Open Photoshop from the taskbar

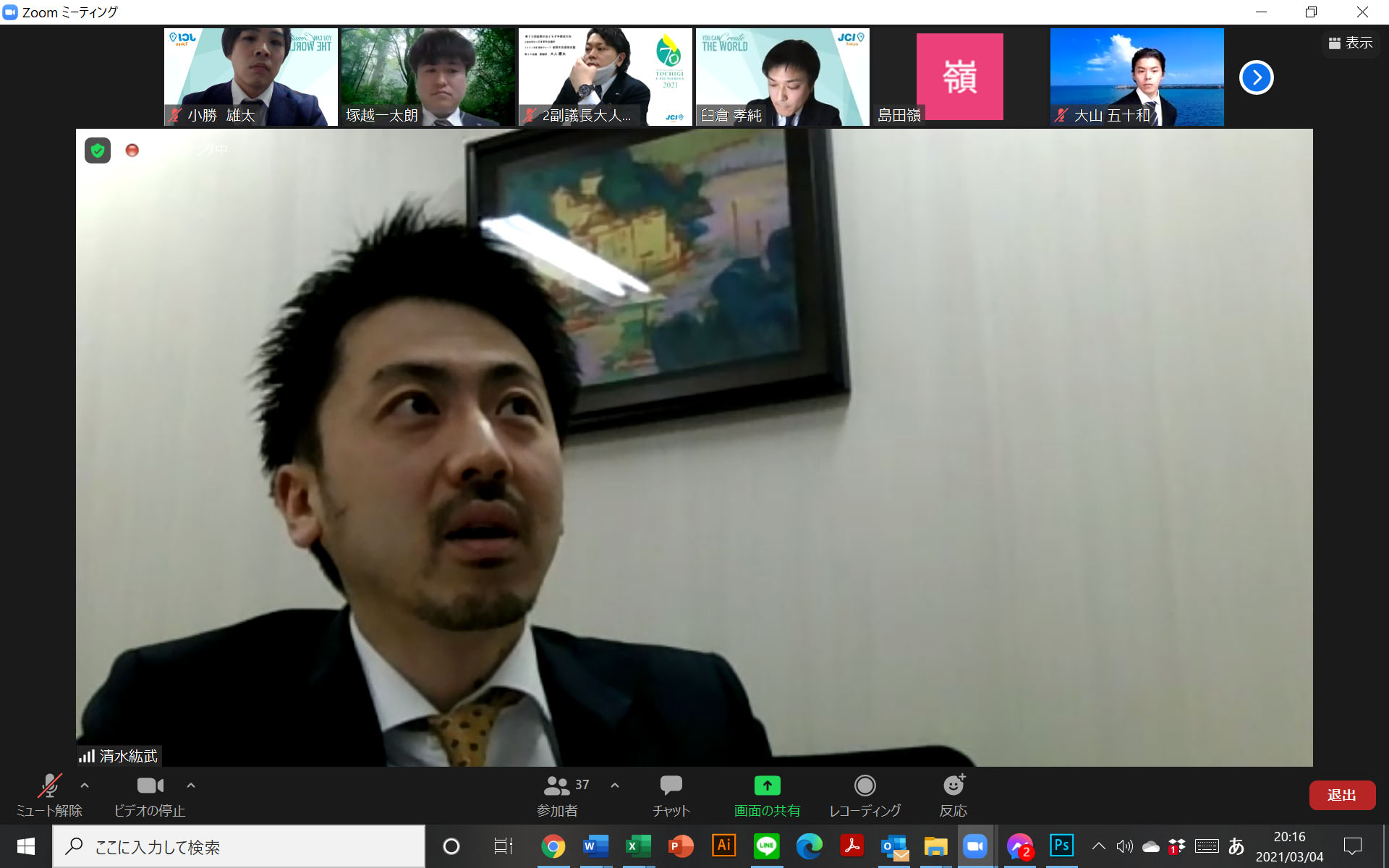1061,846
